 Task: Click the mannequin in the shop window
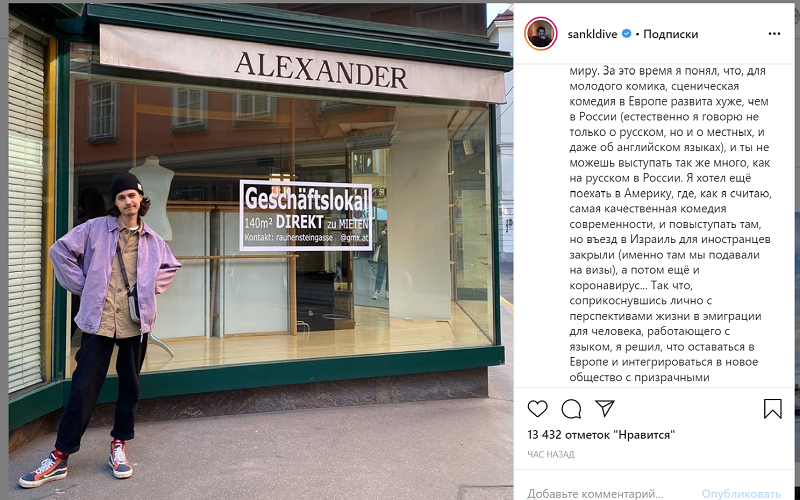point(152,196)
